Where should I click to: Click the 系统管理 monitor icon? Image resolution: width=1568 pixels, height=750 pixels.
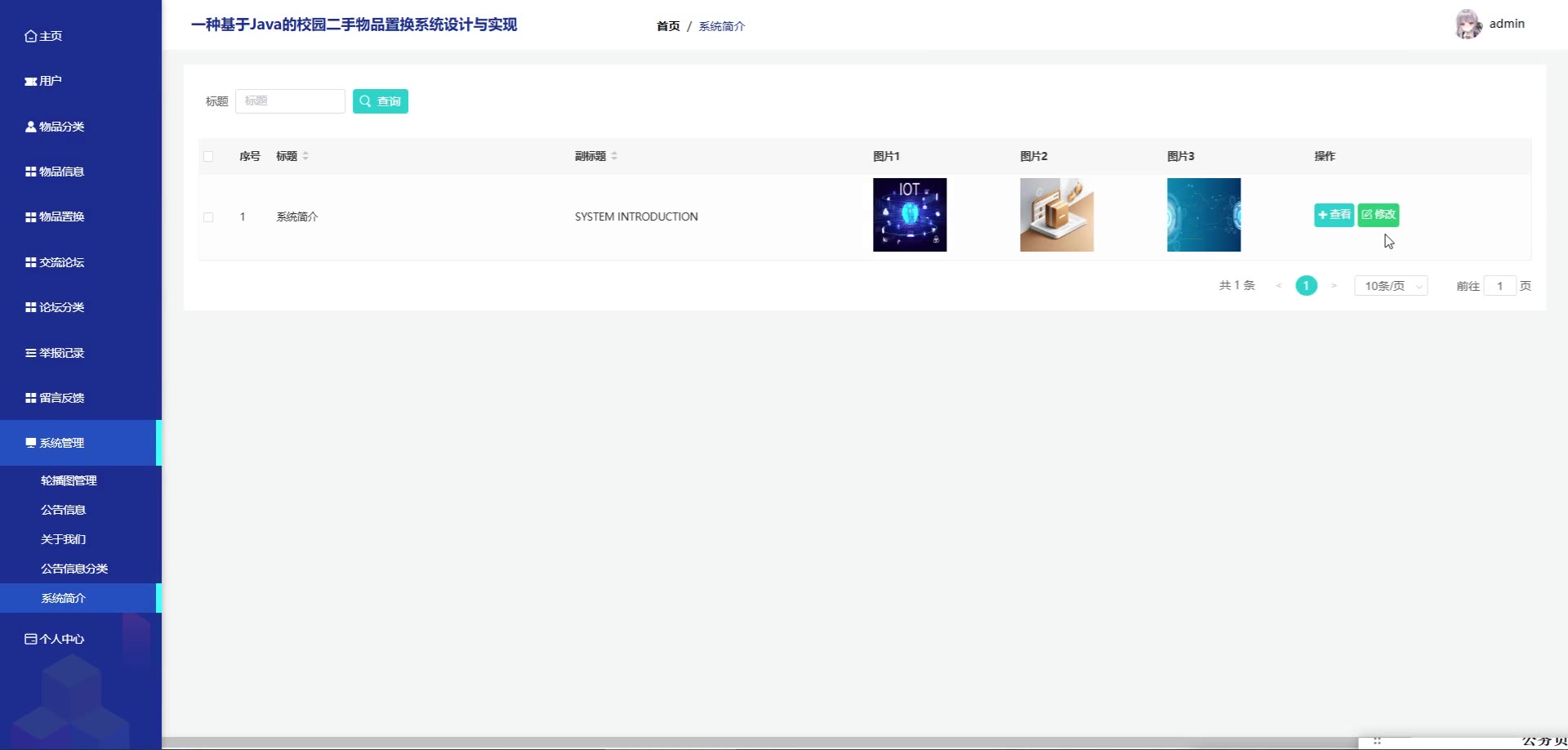click(31, 443)
